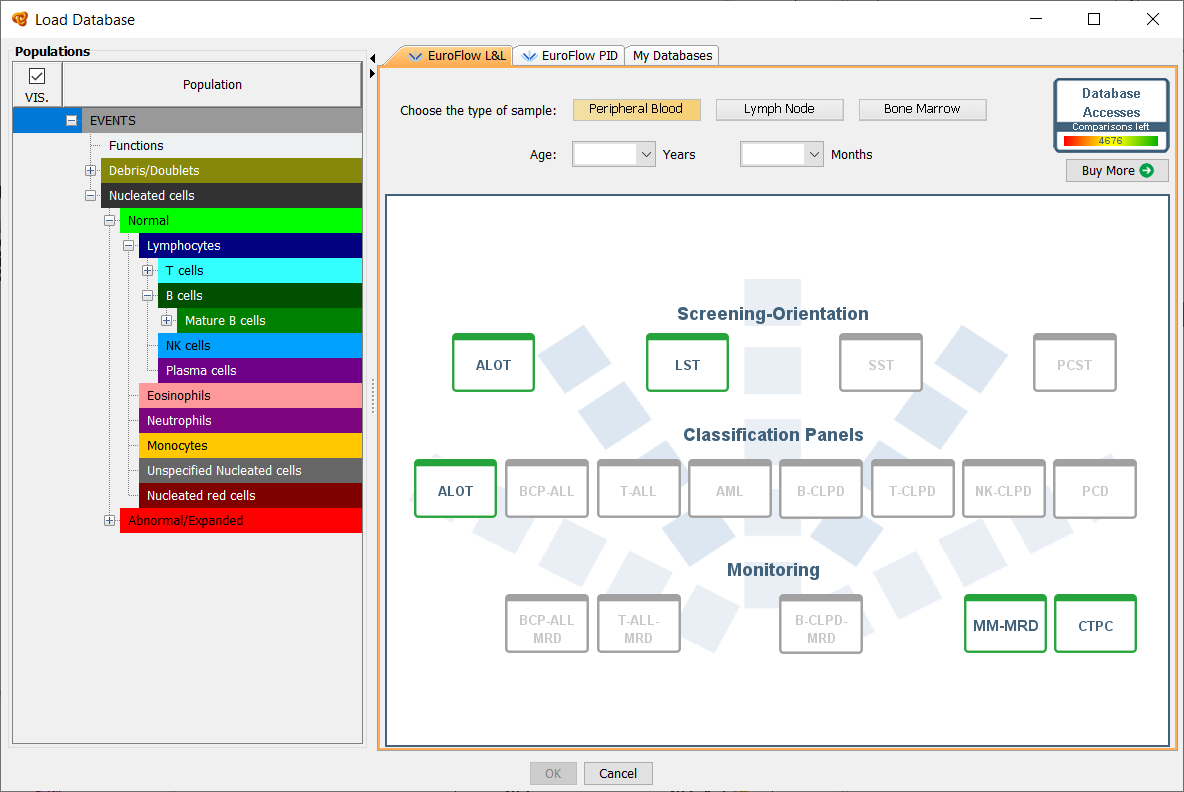This screenshot has height=792, width=1184.
Task: Click the right arrow to expand Populations panel
Action: (372, 73)
